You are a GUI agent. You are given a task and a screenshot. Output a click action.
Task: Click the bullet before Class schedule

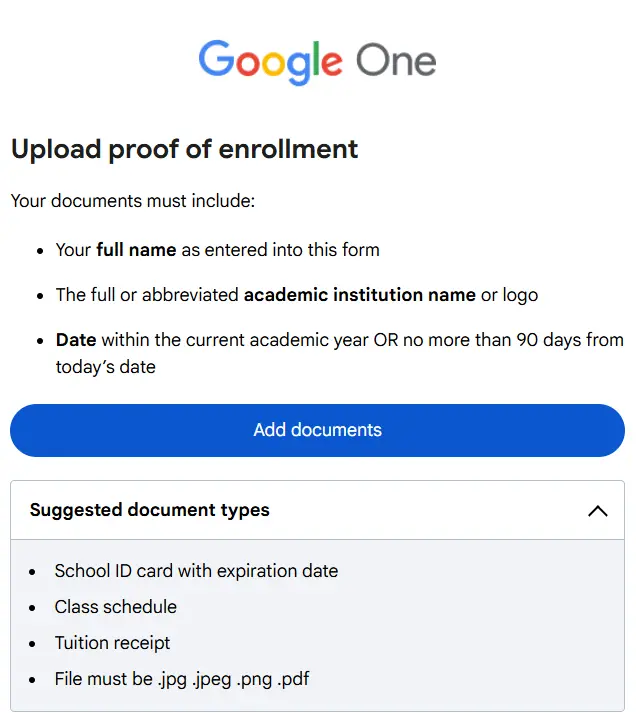coord(32,608)
